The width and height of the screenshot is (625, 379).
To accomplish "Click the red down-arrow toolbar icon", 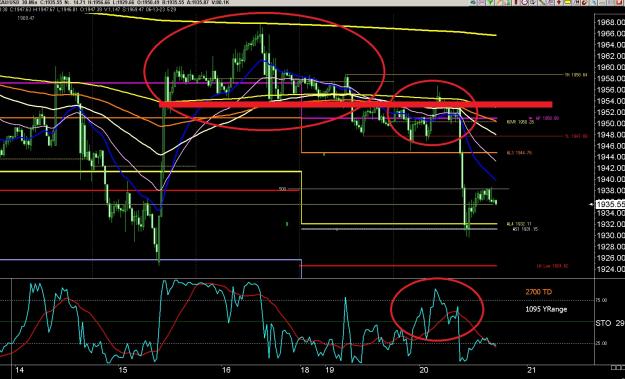I will (x=559, y=2).
